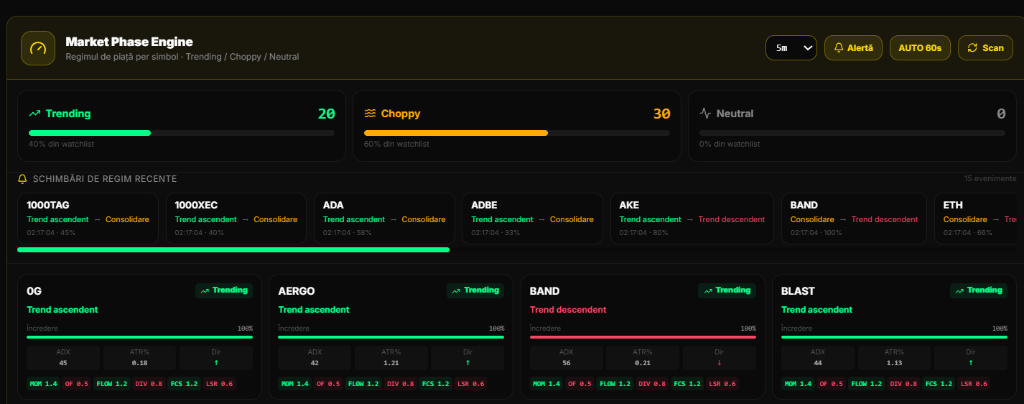
Task: Click the ATR% 1.13 cell on BLAST card
Action: point(893,358)
